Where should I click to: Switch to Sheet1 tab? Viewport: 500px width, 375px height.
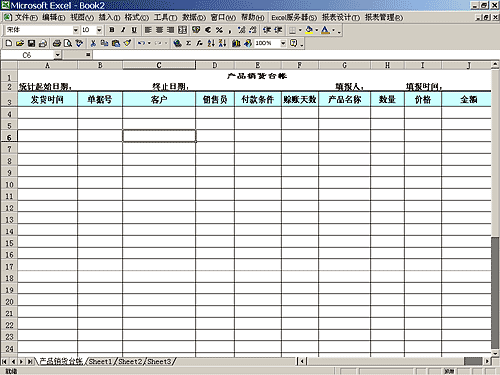pos(100,361)
